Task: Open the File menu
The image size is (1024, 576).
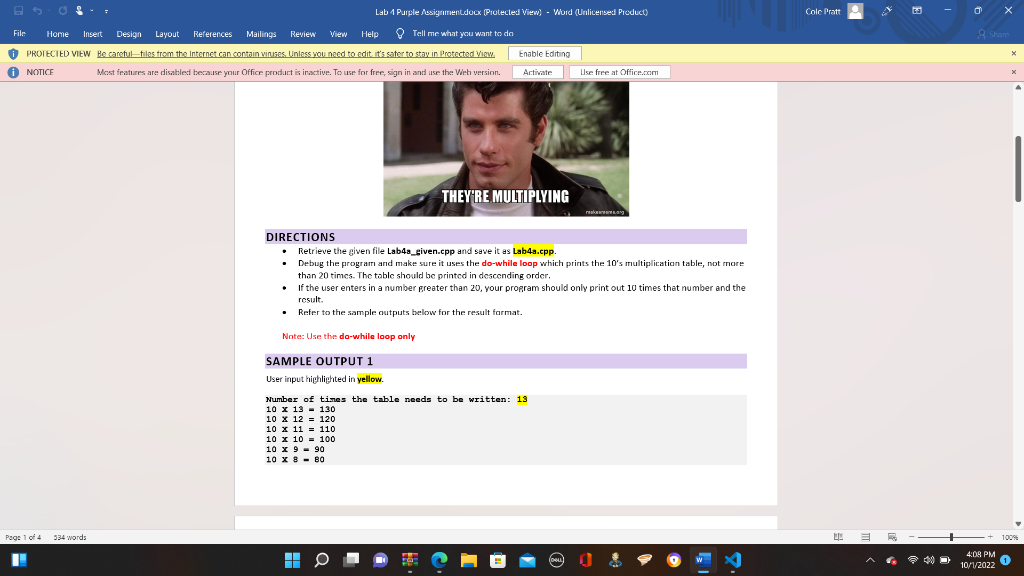Action: point(20,33)
